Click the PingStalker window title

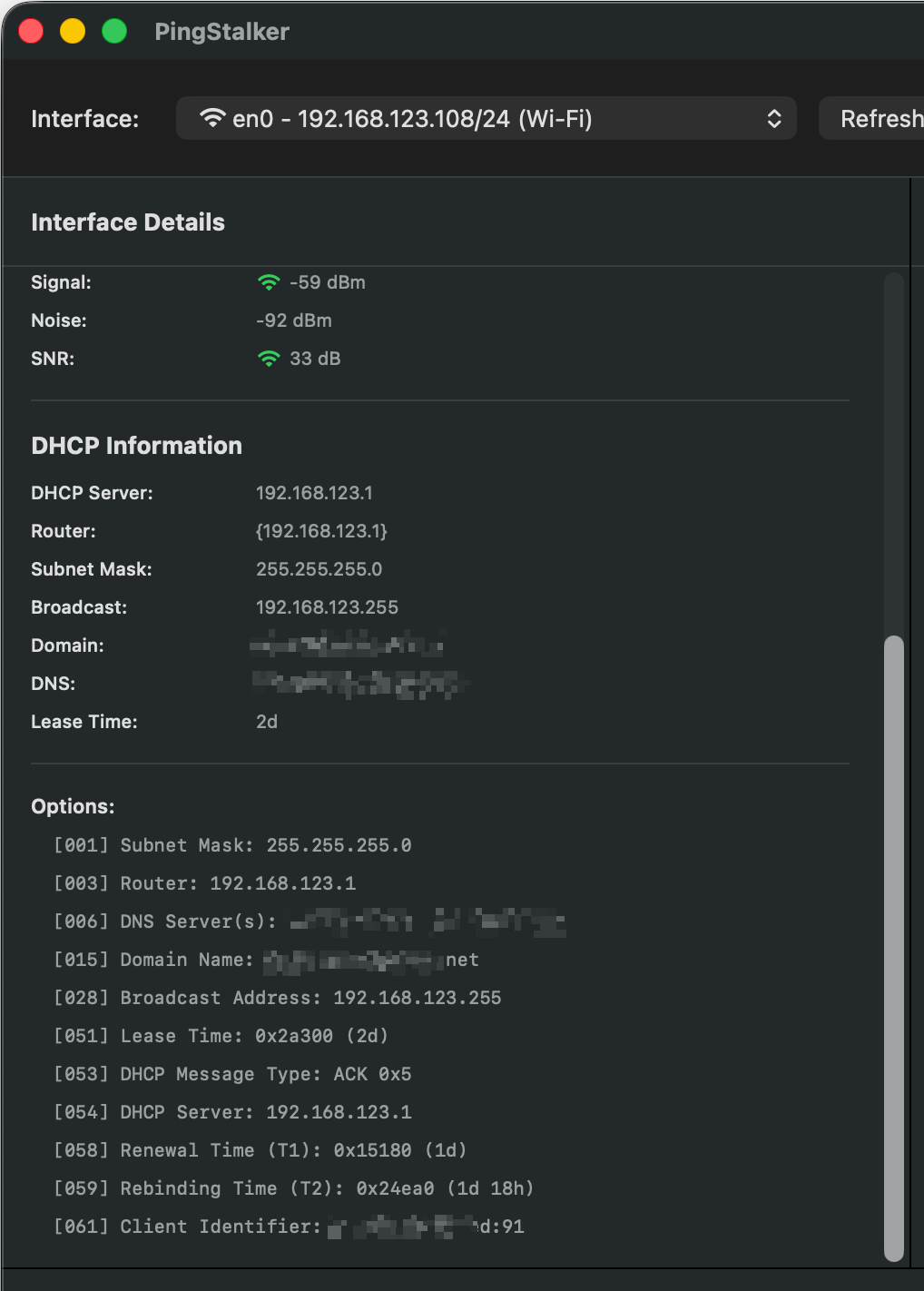click(221, 32)
